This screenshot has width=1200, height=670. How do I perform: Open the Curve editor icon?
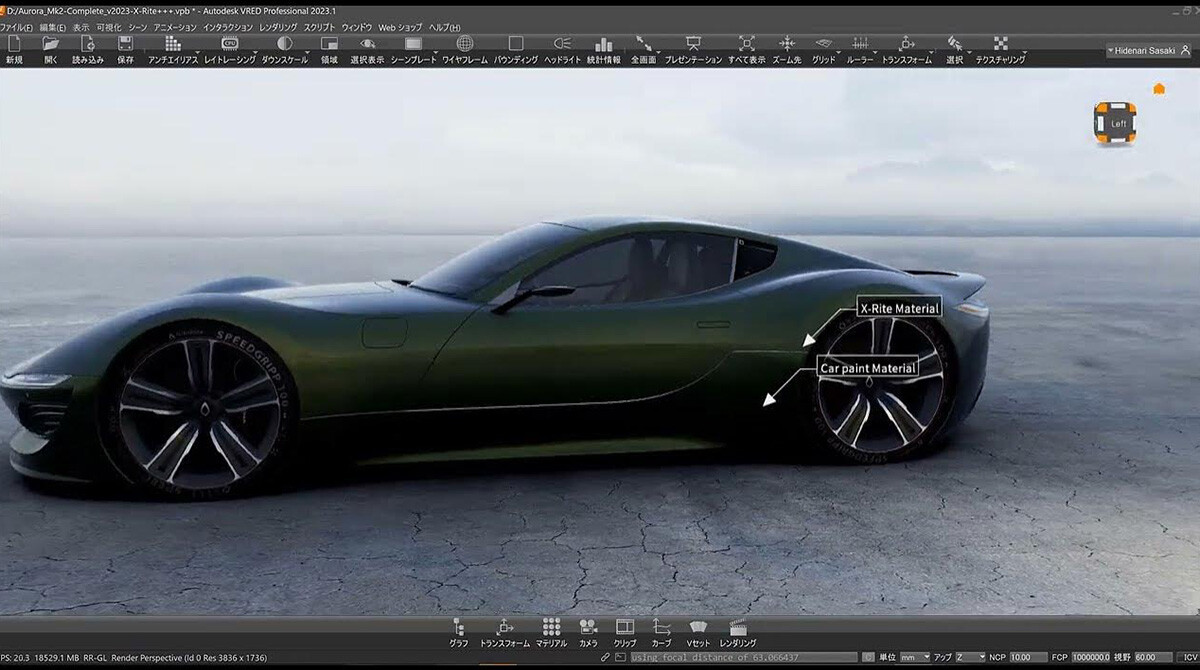pos(661,628)
